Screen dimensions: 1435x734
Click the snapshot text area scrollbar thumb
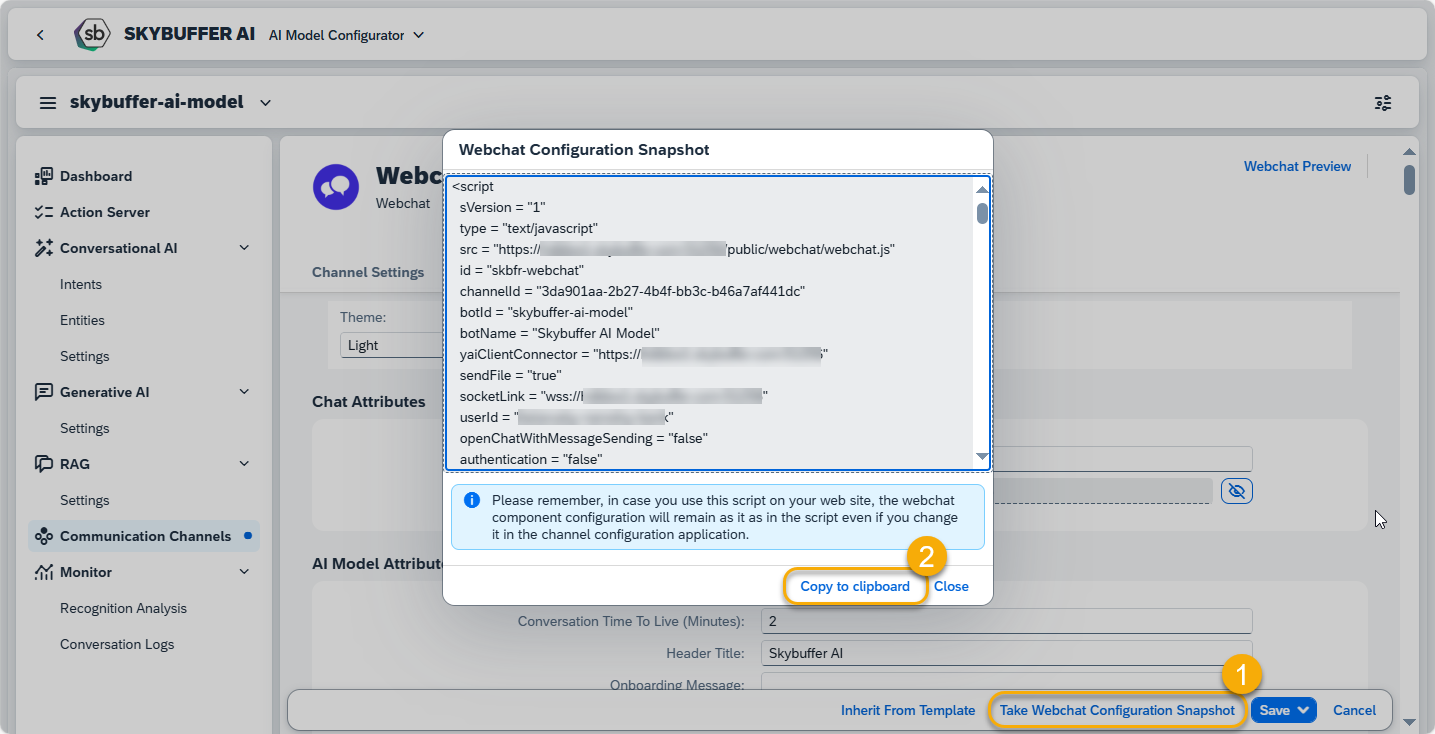(x=982, y=213)
